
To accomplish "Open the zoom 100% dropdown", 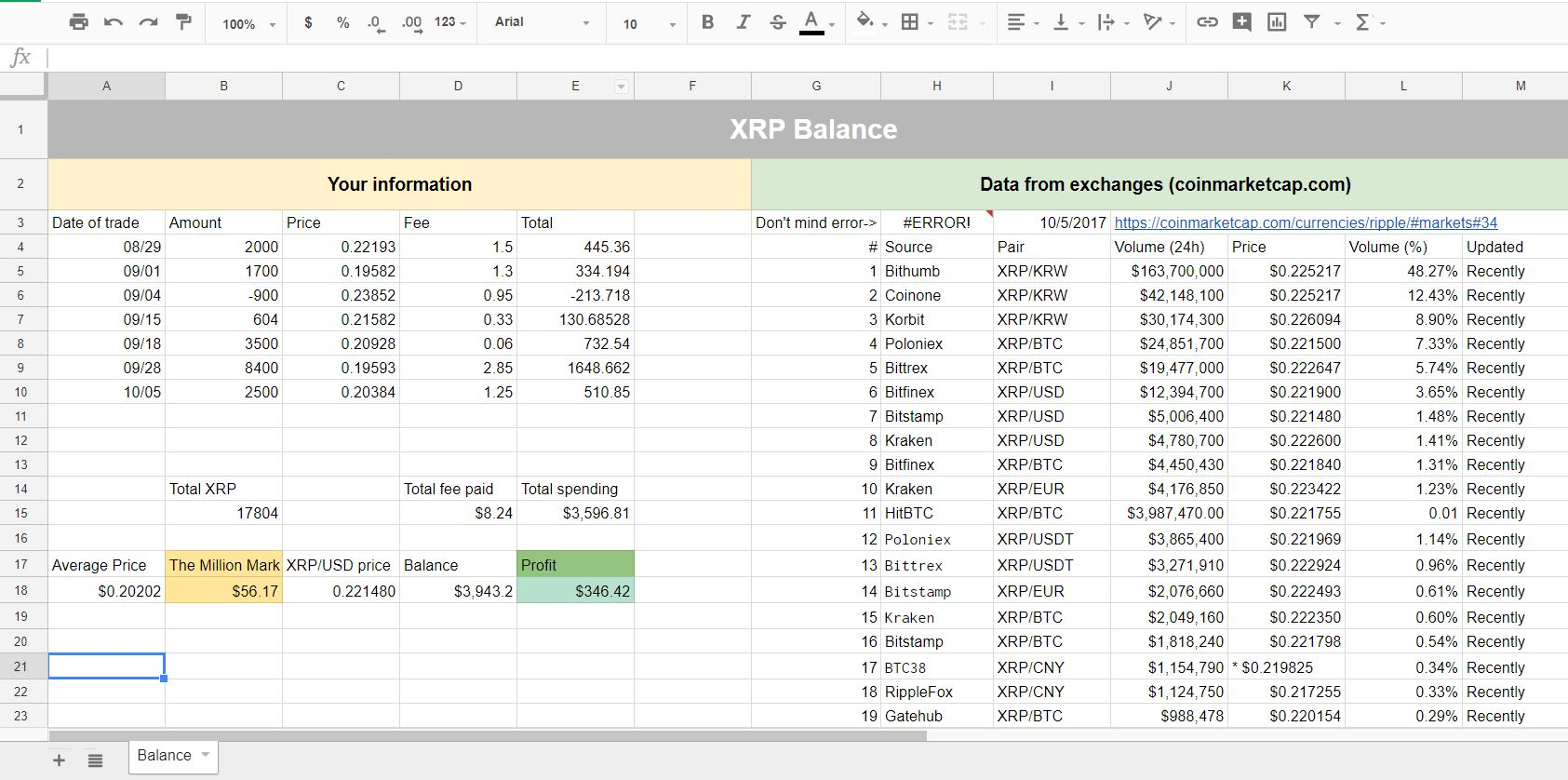I will pyautogui.click(x=248, y=23).
